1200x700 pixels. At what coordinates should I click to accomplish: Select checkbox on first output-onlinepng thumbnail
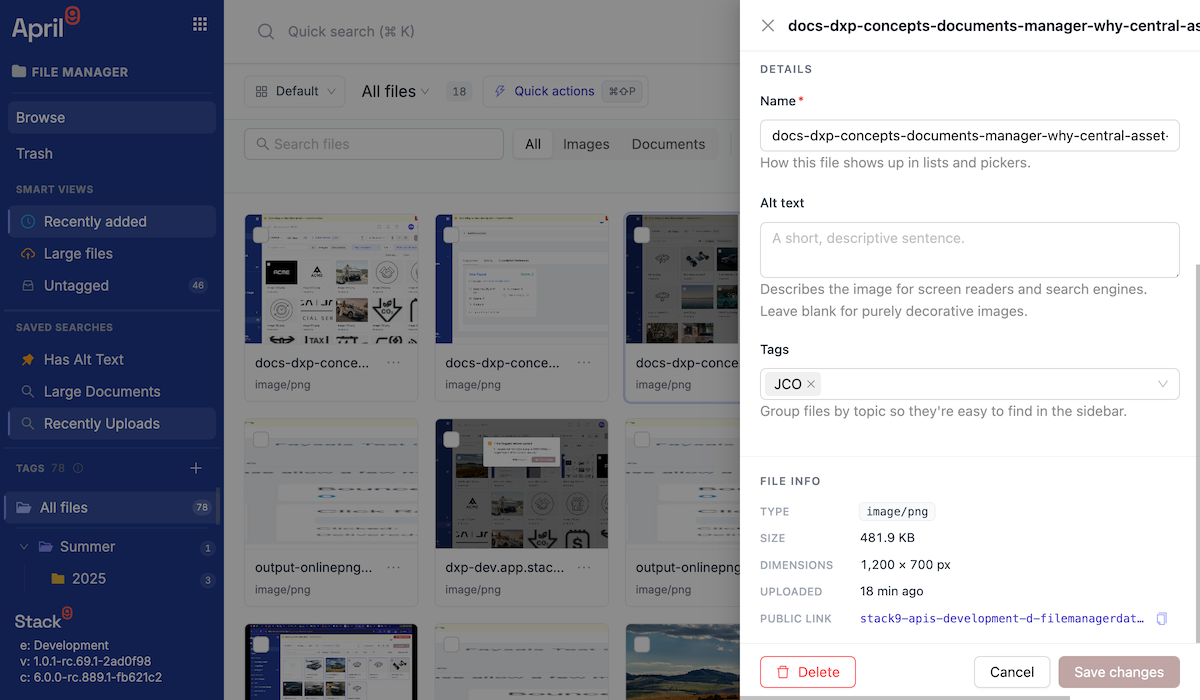pyautogui.click(x=261, y=439)
